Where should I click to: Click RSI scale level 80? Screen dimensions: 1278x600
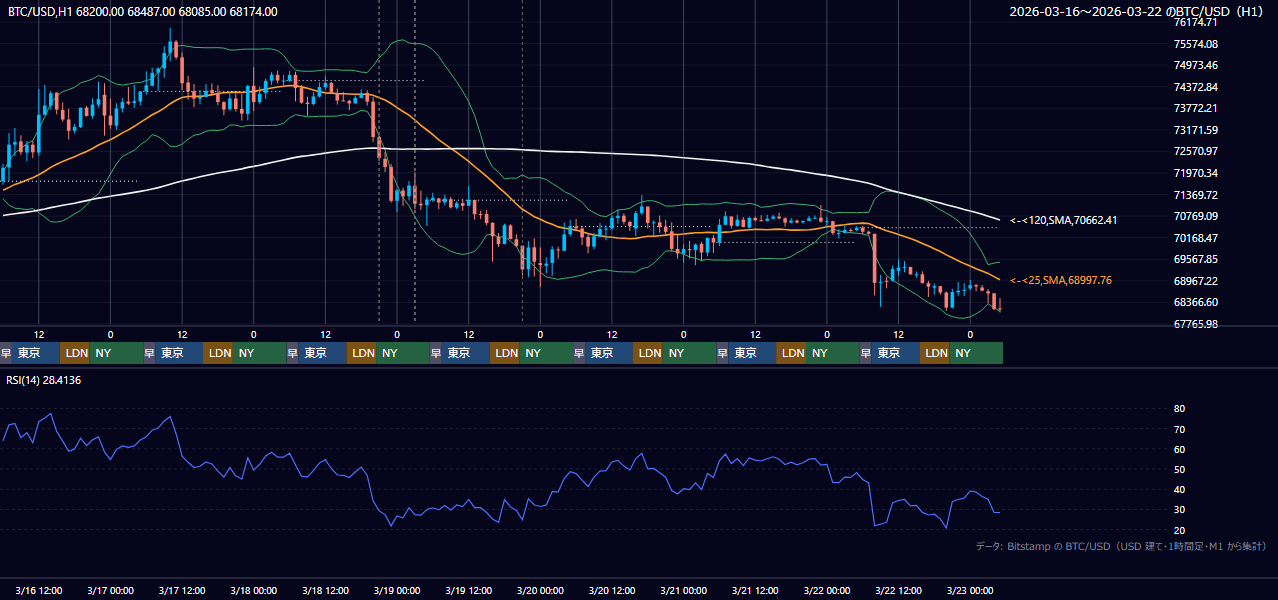(x=1179, y=409)
